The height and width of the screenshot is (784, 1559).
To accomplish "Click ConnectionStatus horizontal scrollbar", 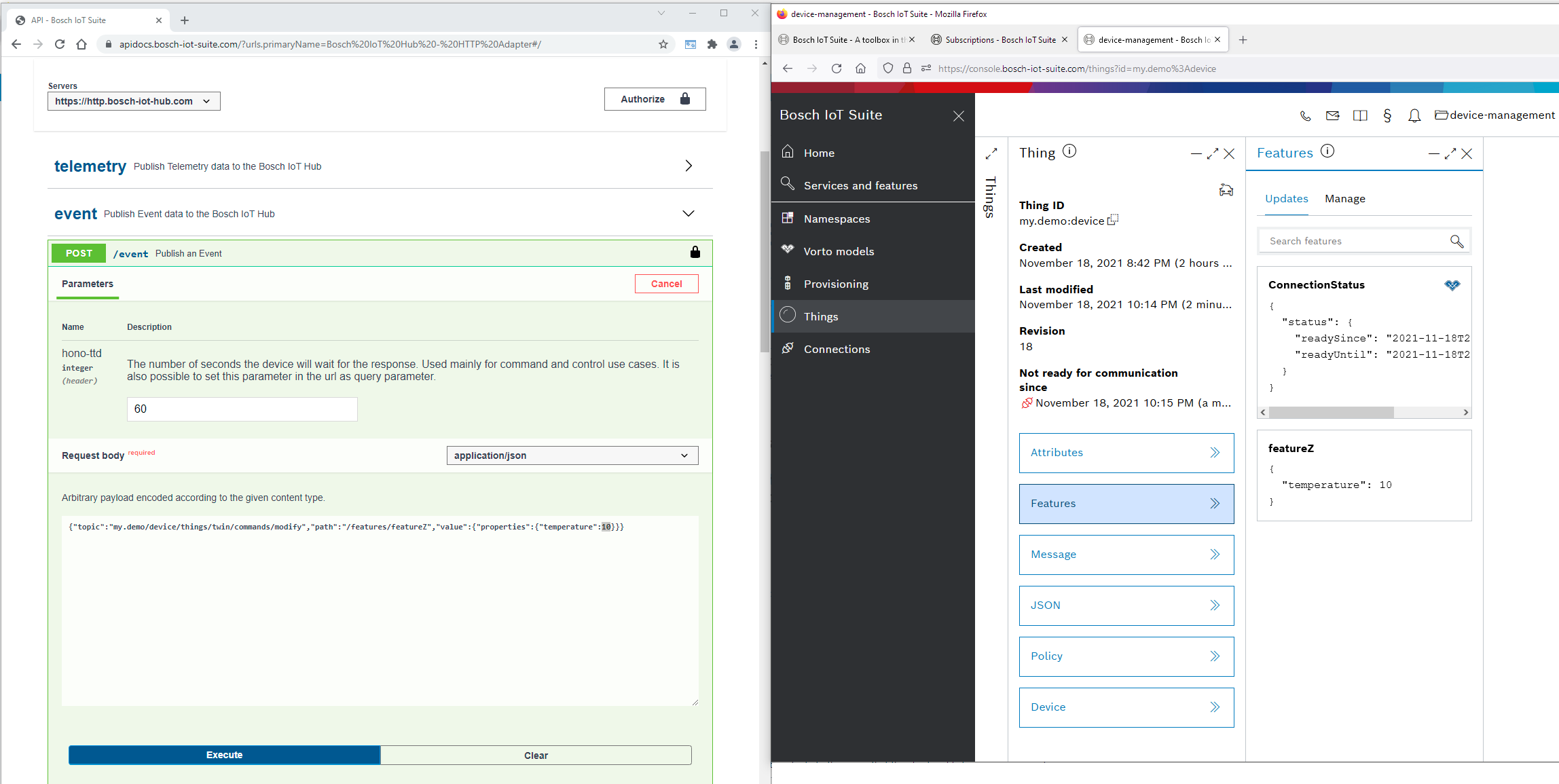I will coord(1331,412).
